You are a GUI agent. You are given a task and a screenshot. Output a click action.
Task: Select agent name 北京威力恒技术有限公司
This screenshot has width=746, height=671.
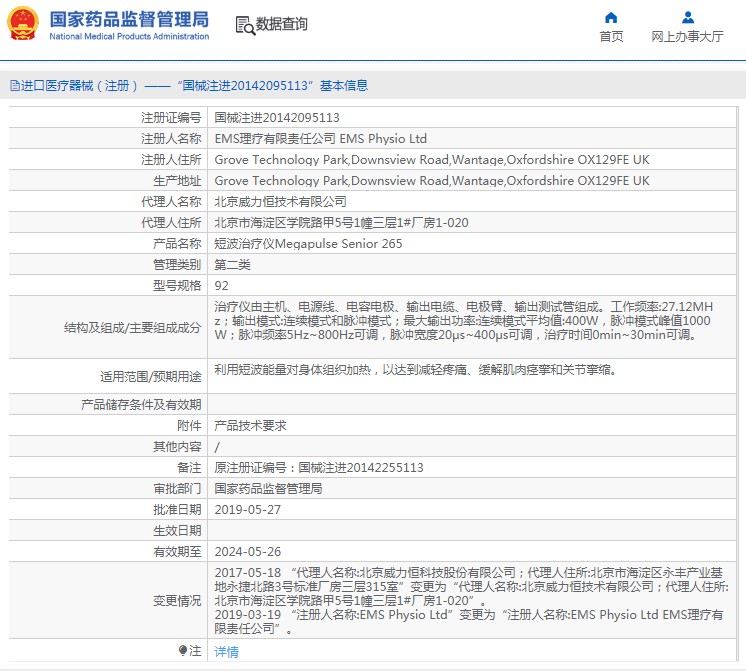281,201
